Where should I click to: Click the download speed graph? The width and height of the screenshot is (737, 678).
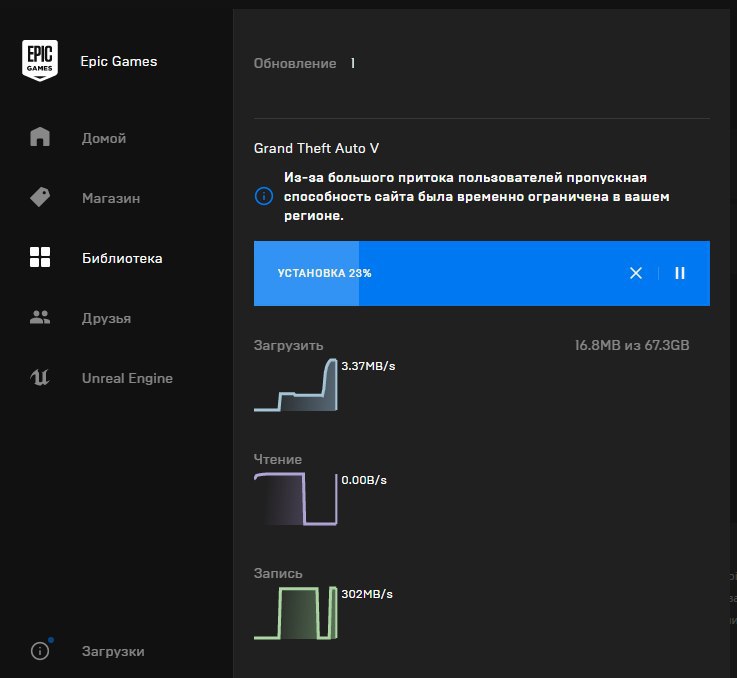pyautogui.click(x=296, y=385)
